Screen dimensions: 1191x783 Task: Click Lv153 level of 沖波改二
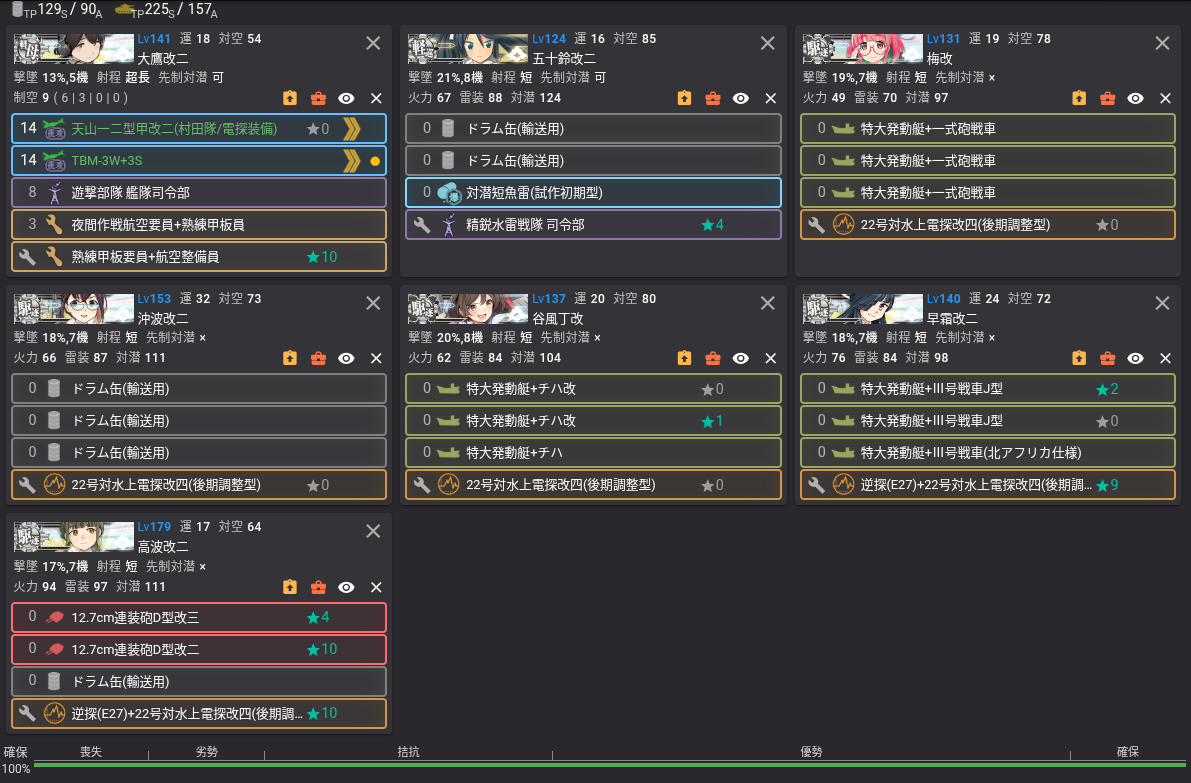coord(154,299)
